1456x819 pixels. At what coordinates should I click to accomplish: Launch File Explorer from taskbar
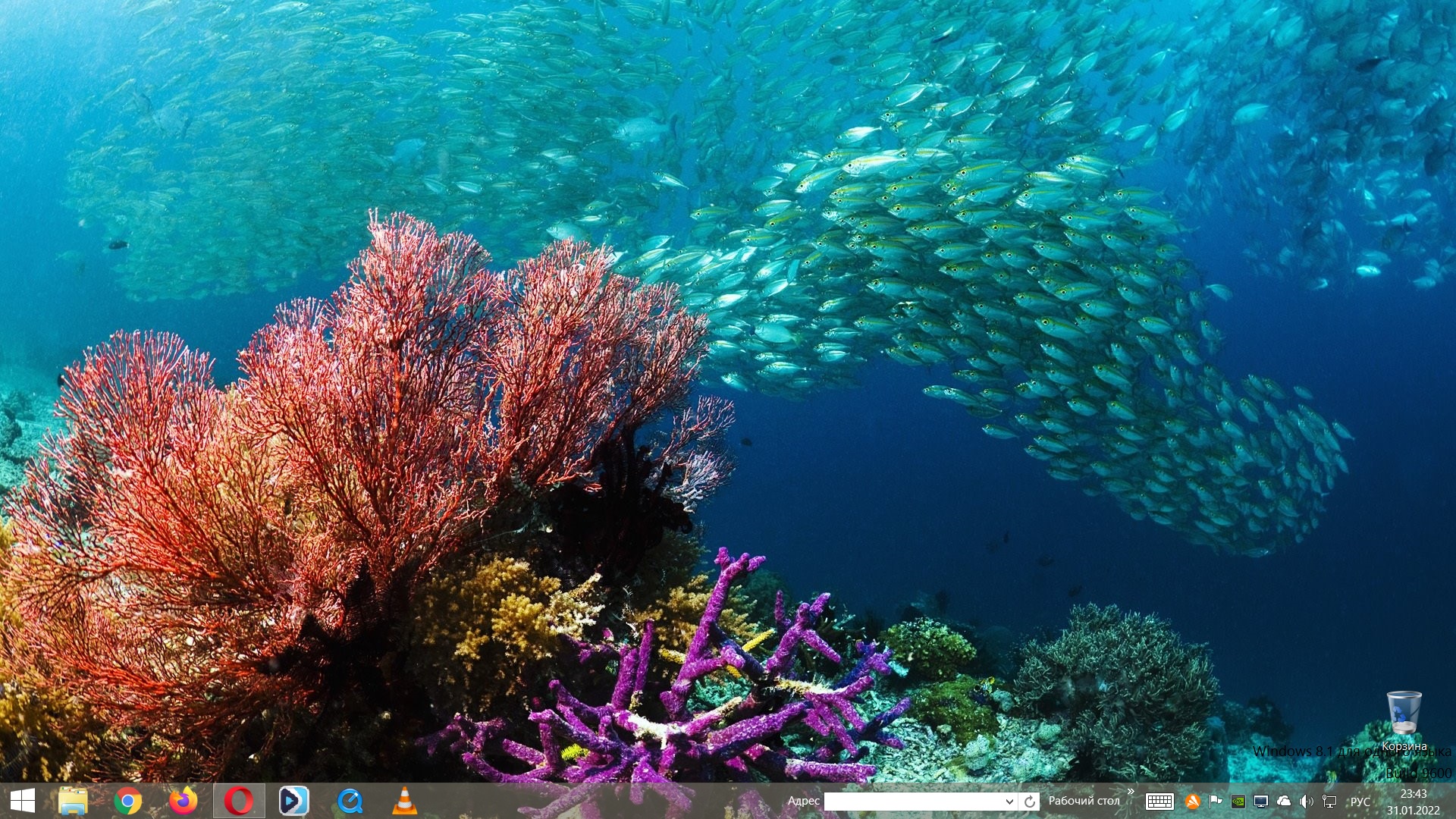[x=73, y=801]
